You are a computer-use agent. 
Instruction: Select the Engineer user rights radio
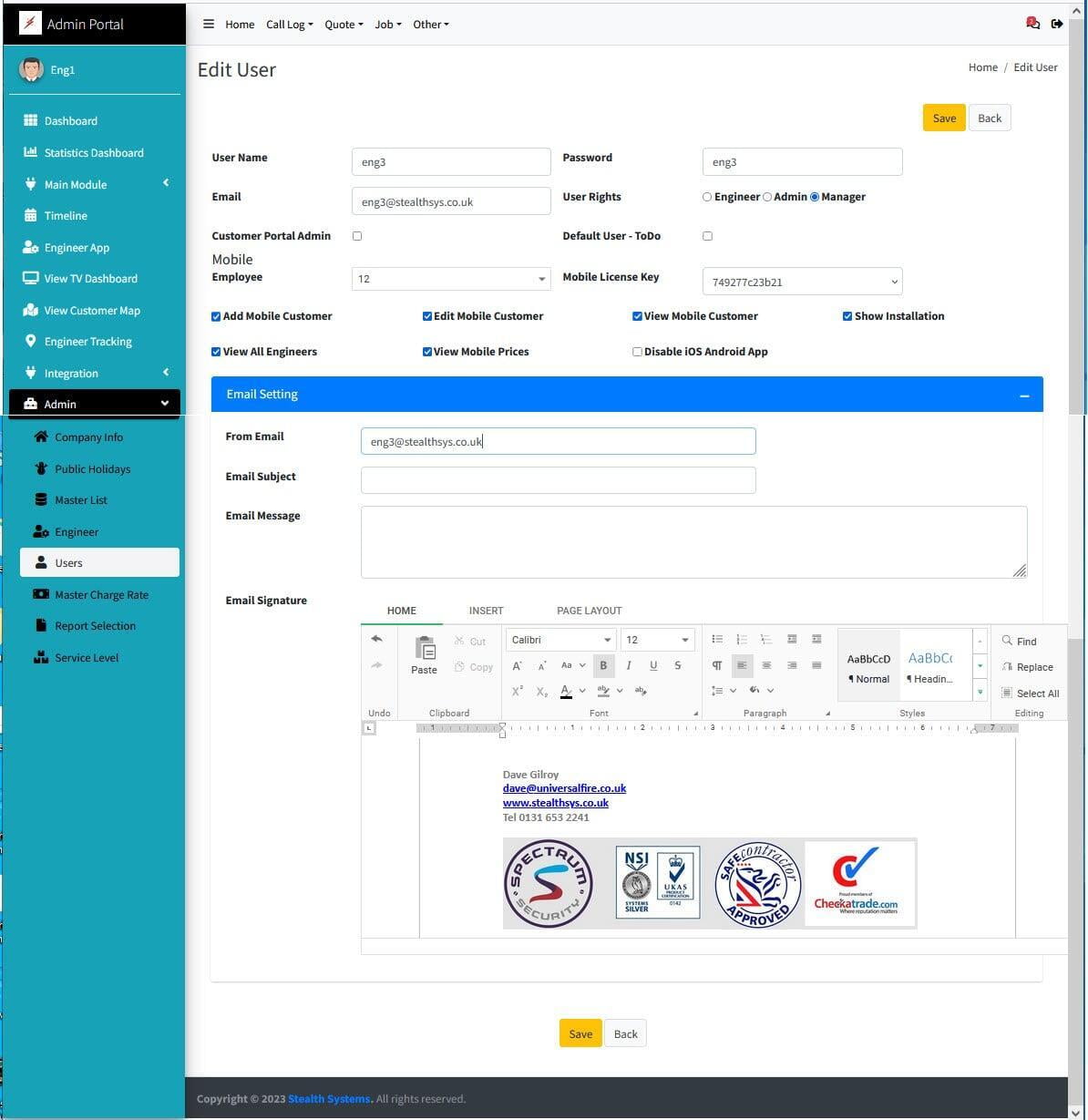pos(707,197)
